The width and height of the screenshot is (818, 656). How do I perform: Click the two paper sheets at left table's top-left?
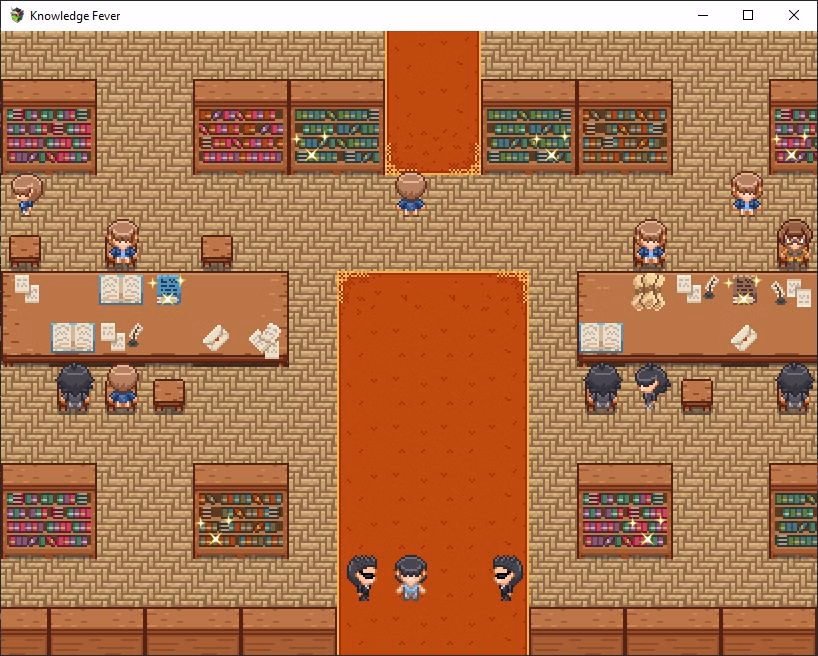coord(27,289)
